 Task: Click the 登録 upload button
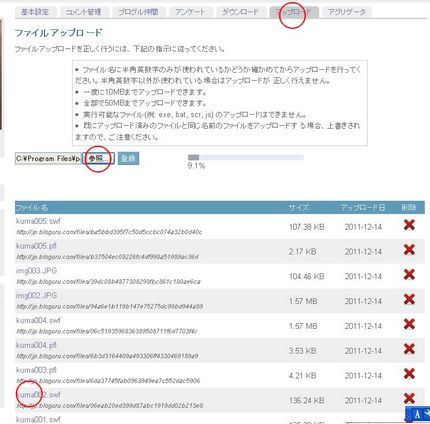[x=128, y=159]
